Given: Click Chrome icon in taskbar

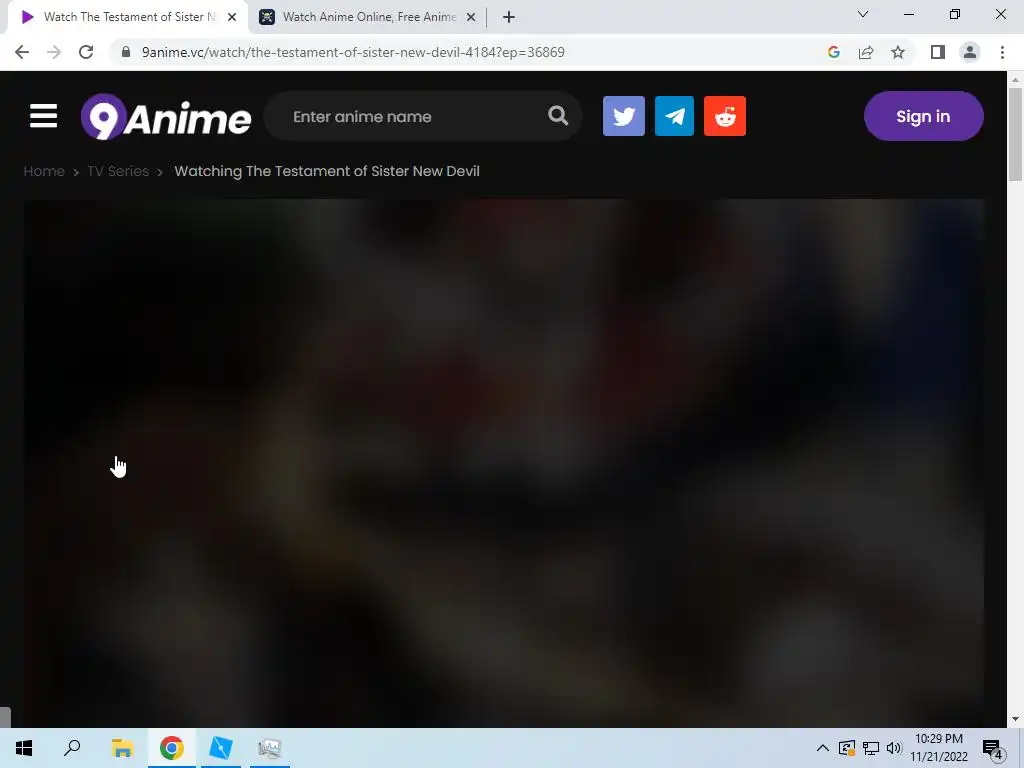Looking at the screenshot, I should tap(172, 748).
